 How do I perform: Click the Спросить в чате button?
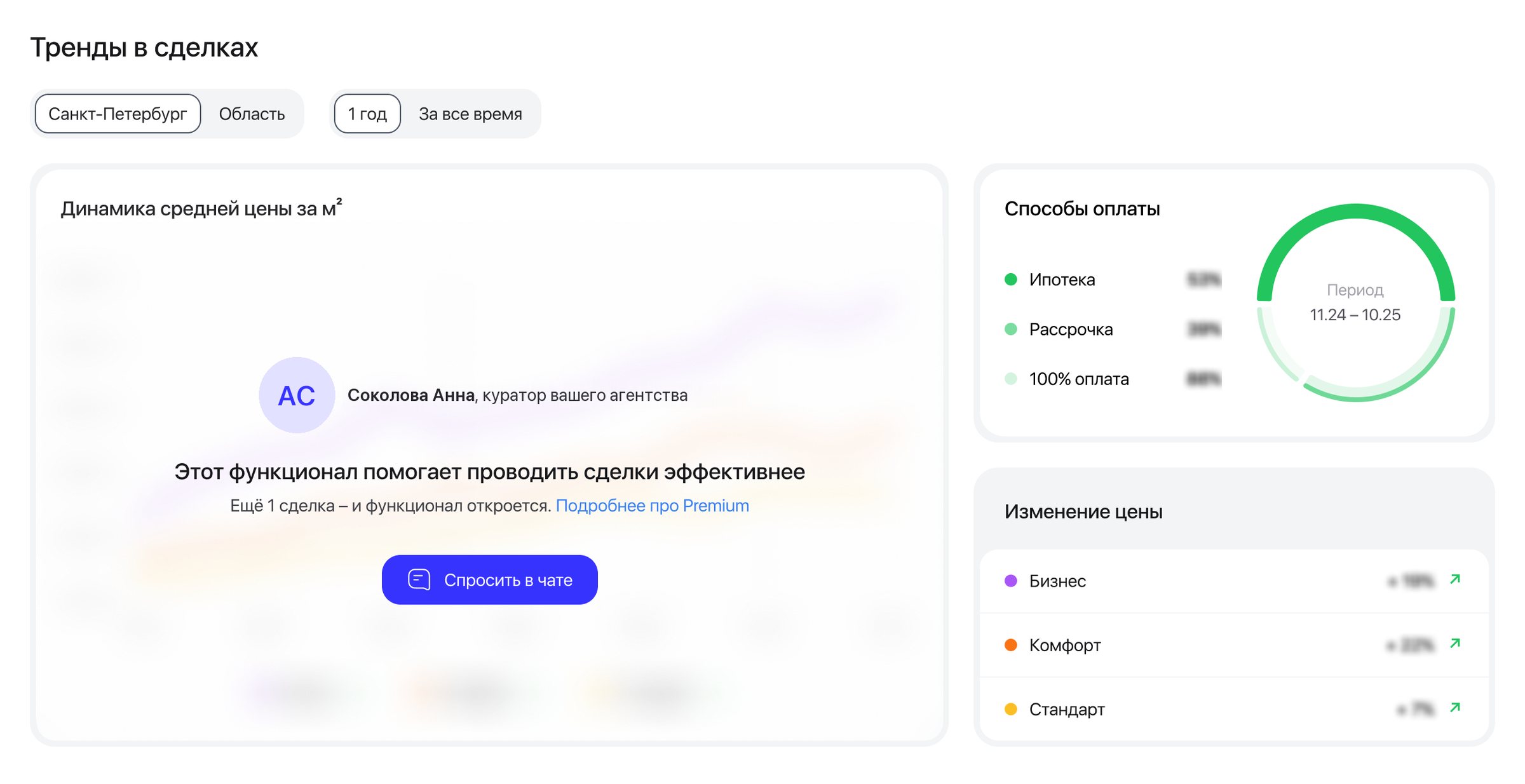coord(489,579)
